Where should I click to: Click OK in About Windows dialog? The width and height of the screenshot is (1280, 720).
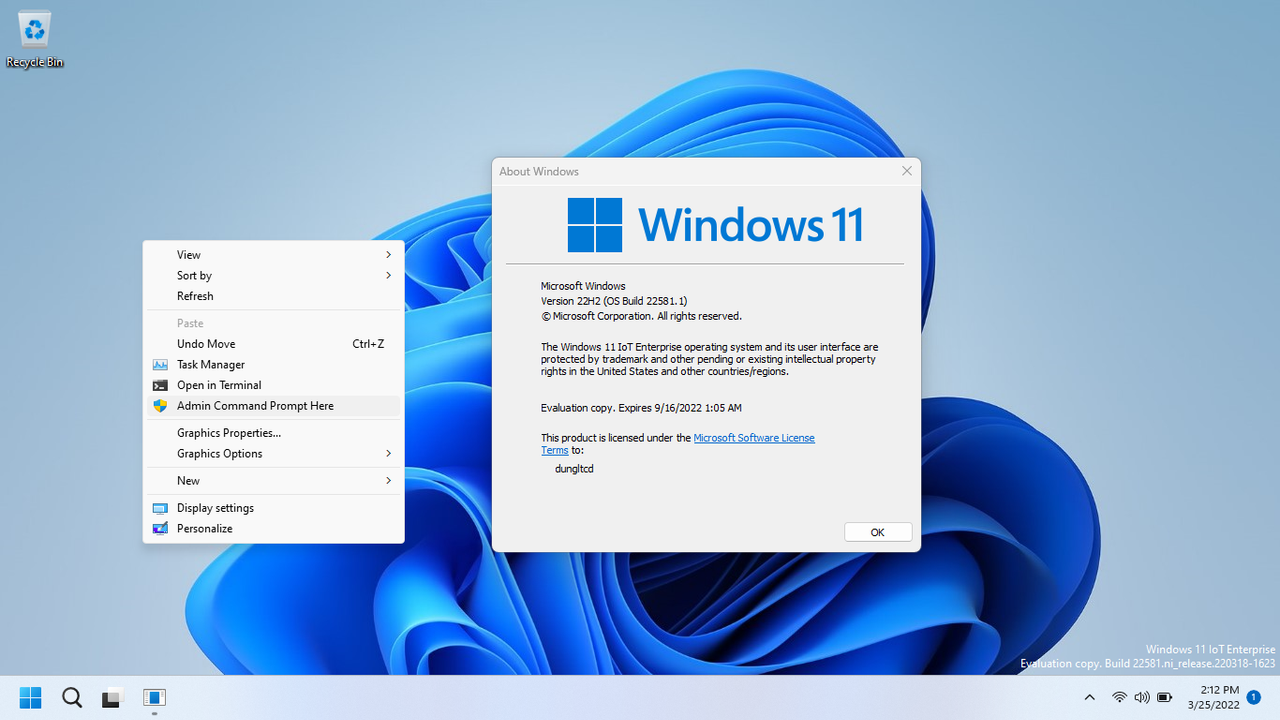878,532
